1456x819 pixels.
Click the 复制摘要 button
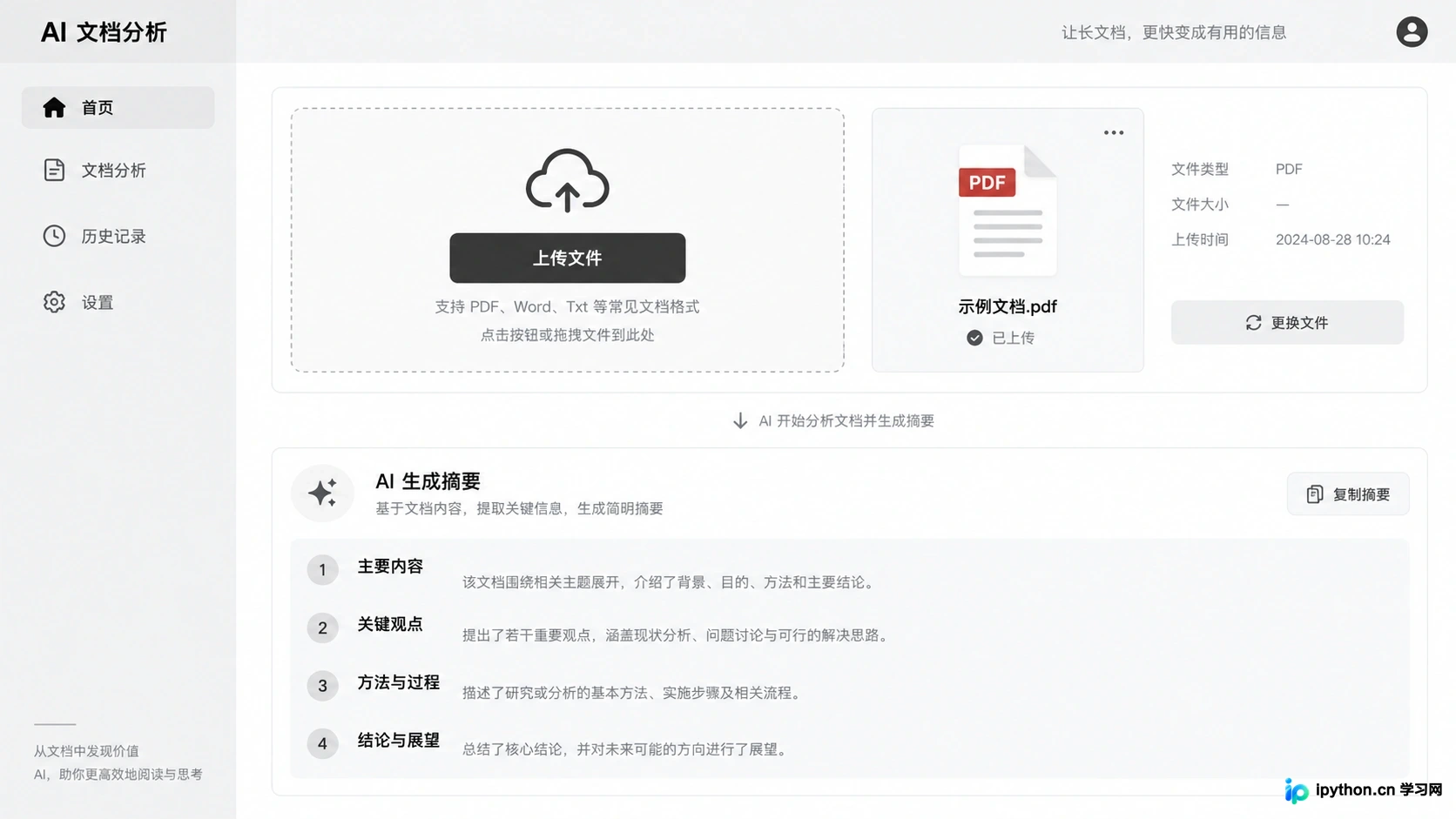tap(1348, 494)
